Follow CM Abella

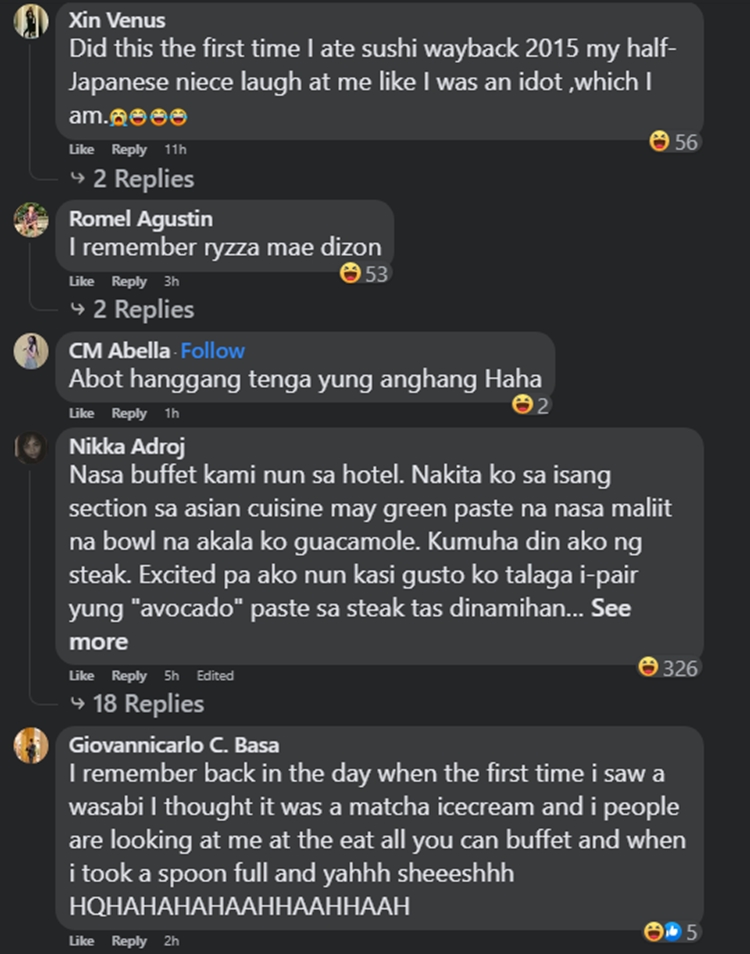click(x=212, y=350)
